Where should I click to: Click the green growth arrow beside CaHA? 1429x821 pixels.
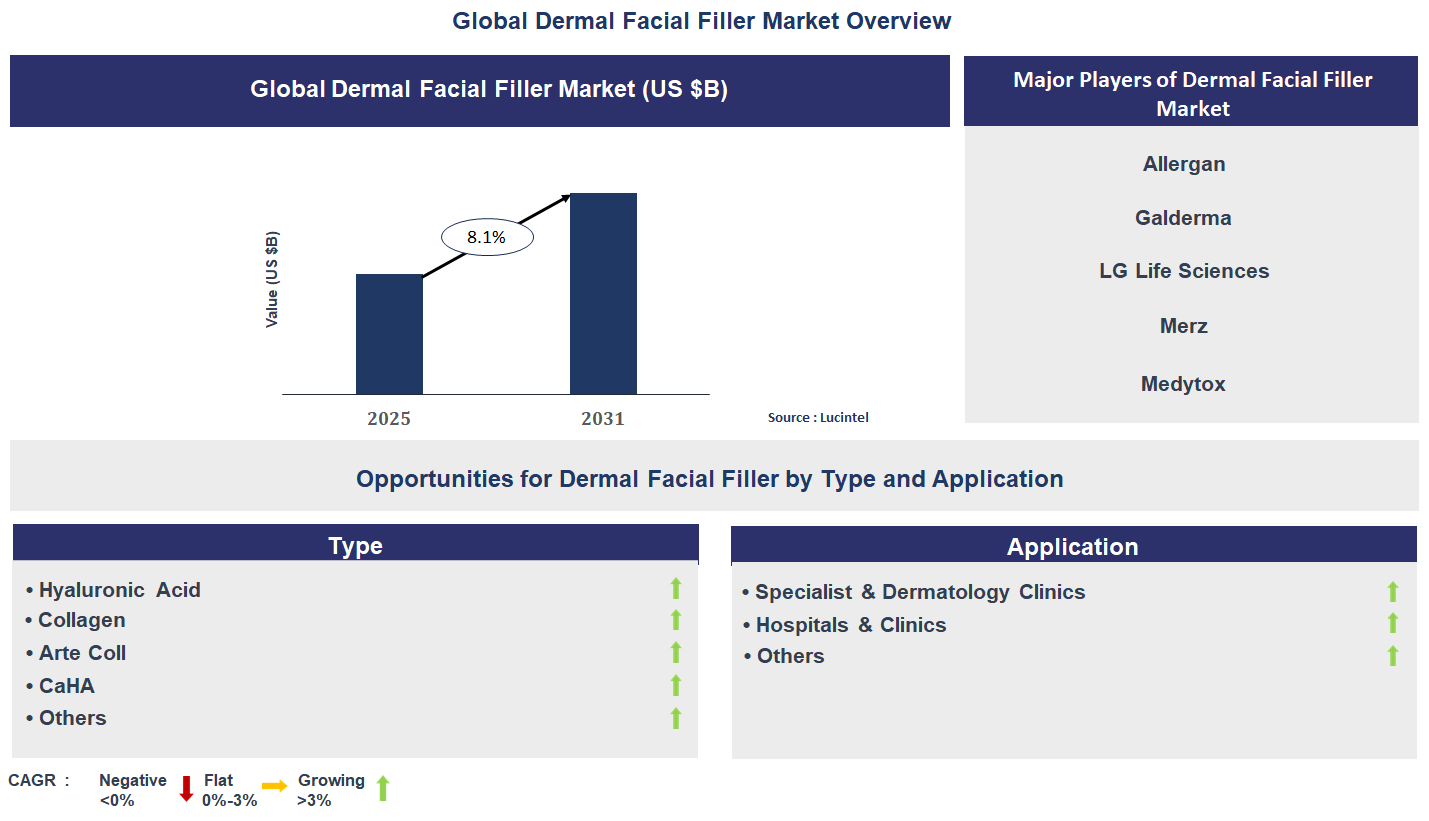(676, 686)
